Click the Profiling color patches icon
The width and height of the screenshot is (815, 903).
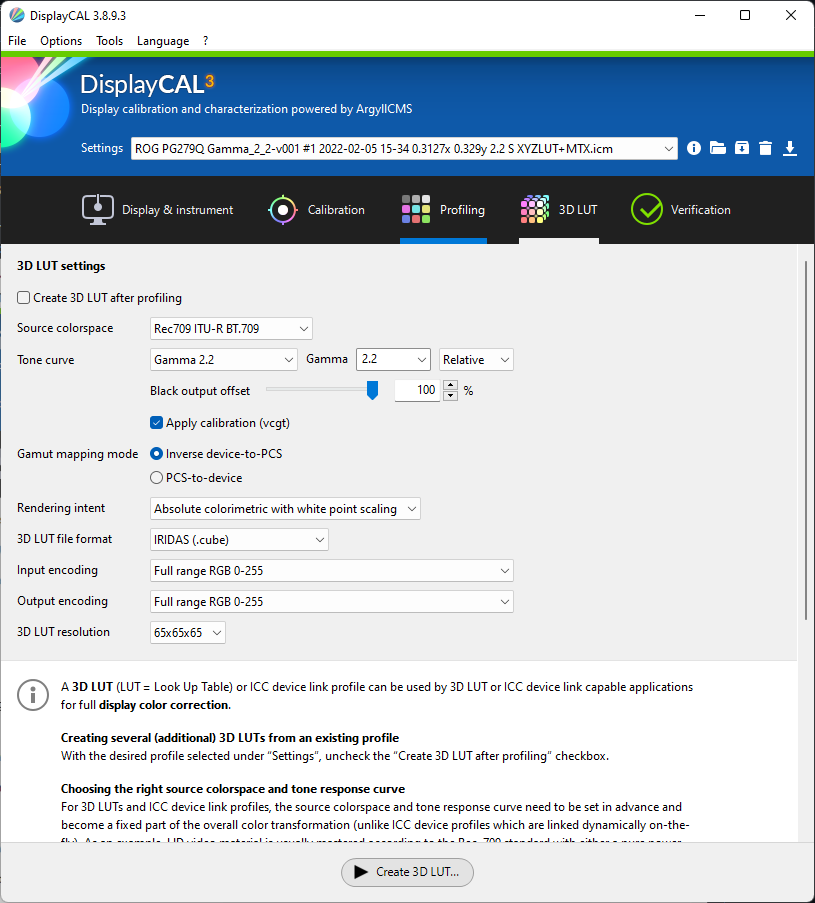coord(416,209)
